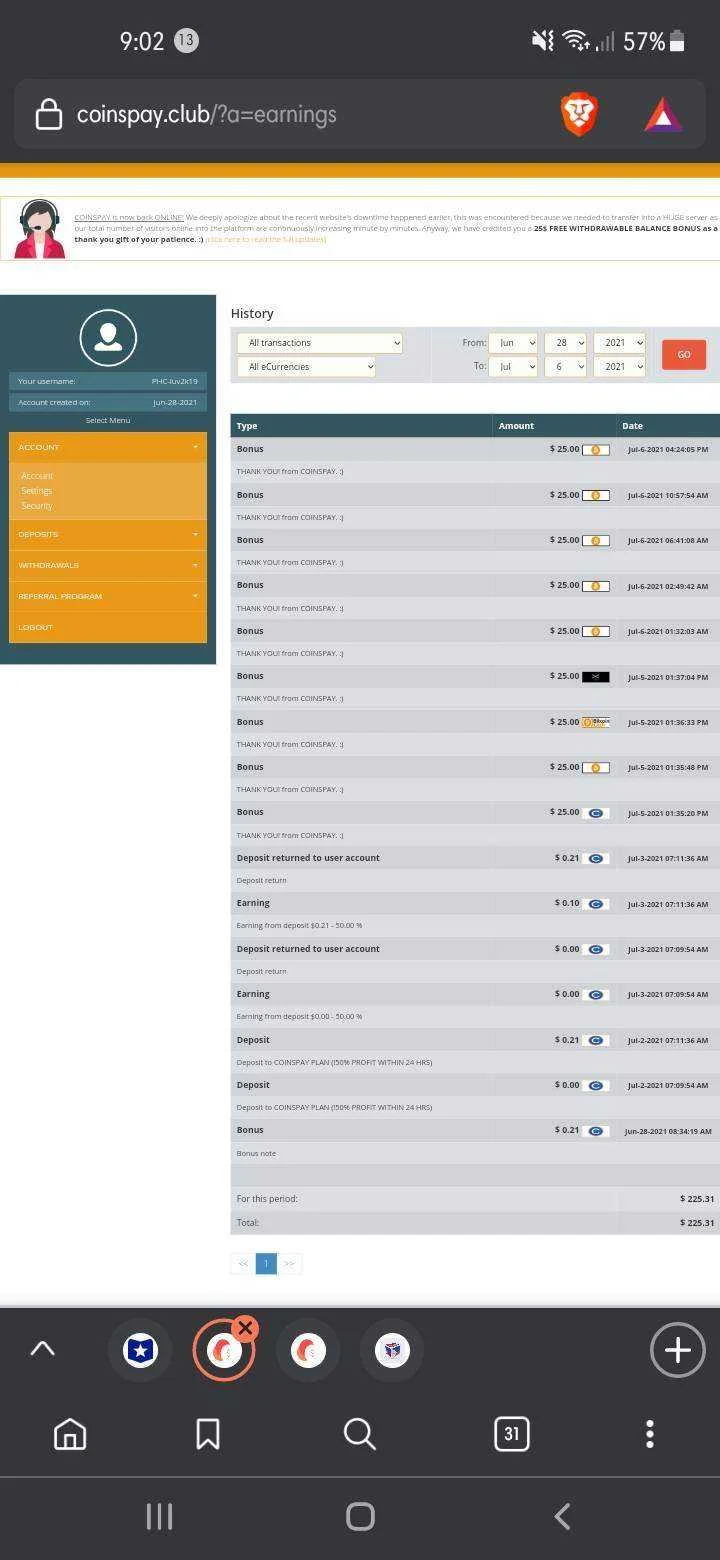720x1560 pixels.
Task: Open the All transactions dropdown
Action: (320, 343)
